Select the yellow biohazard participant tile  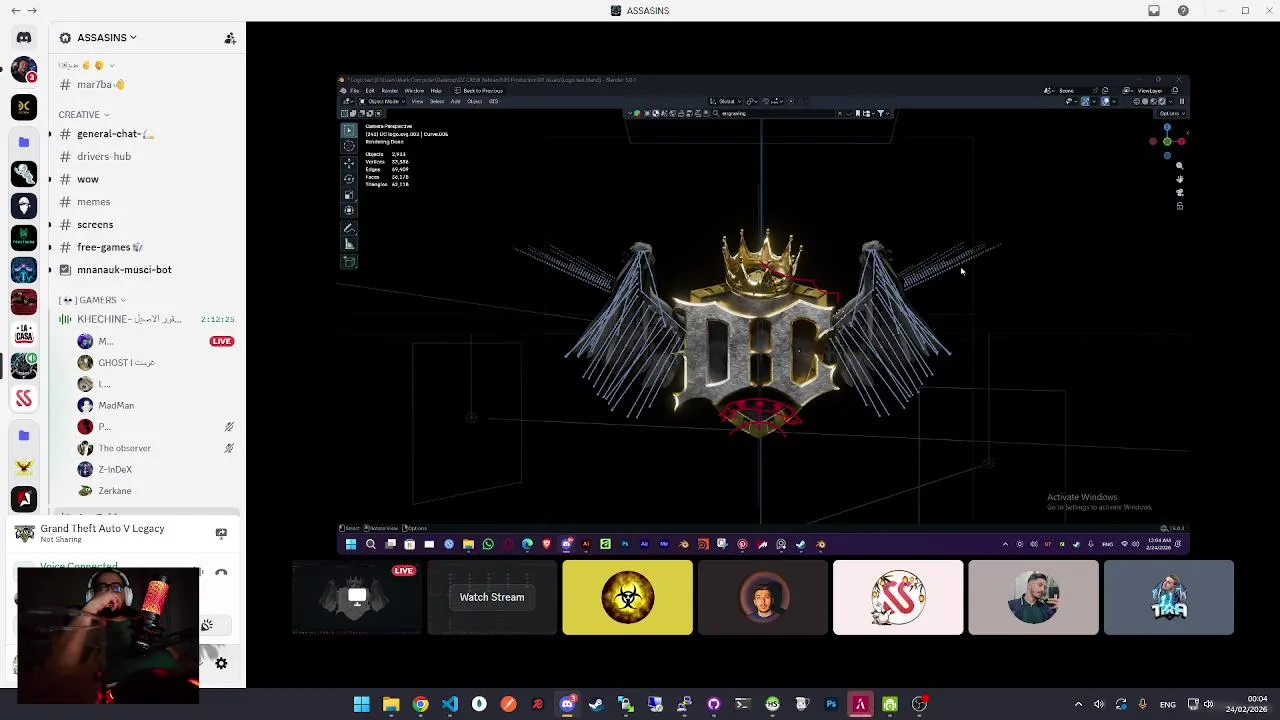(627, 597)
